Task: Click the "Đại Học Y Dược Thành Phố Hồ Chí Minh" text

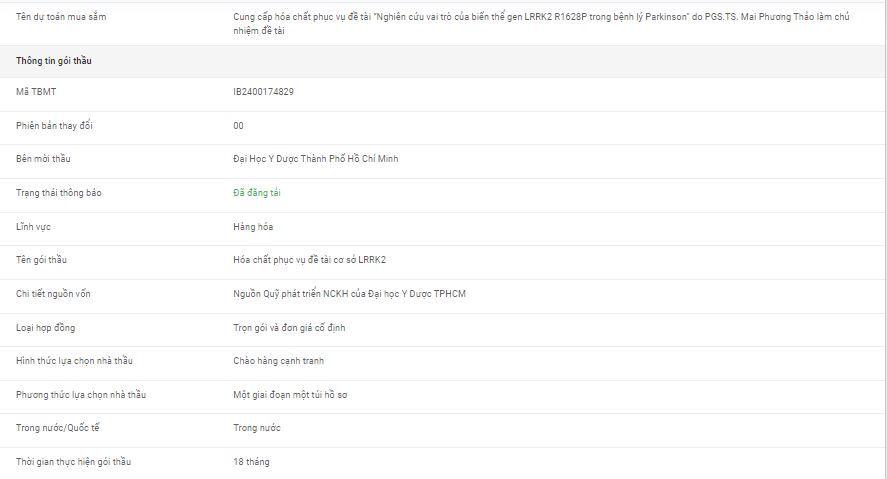Action: pos(315,159)
